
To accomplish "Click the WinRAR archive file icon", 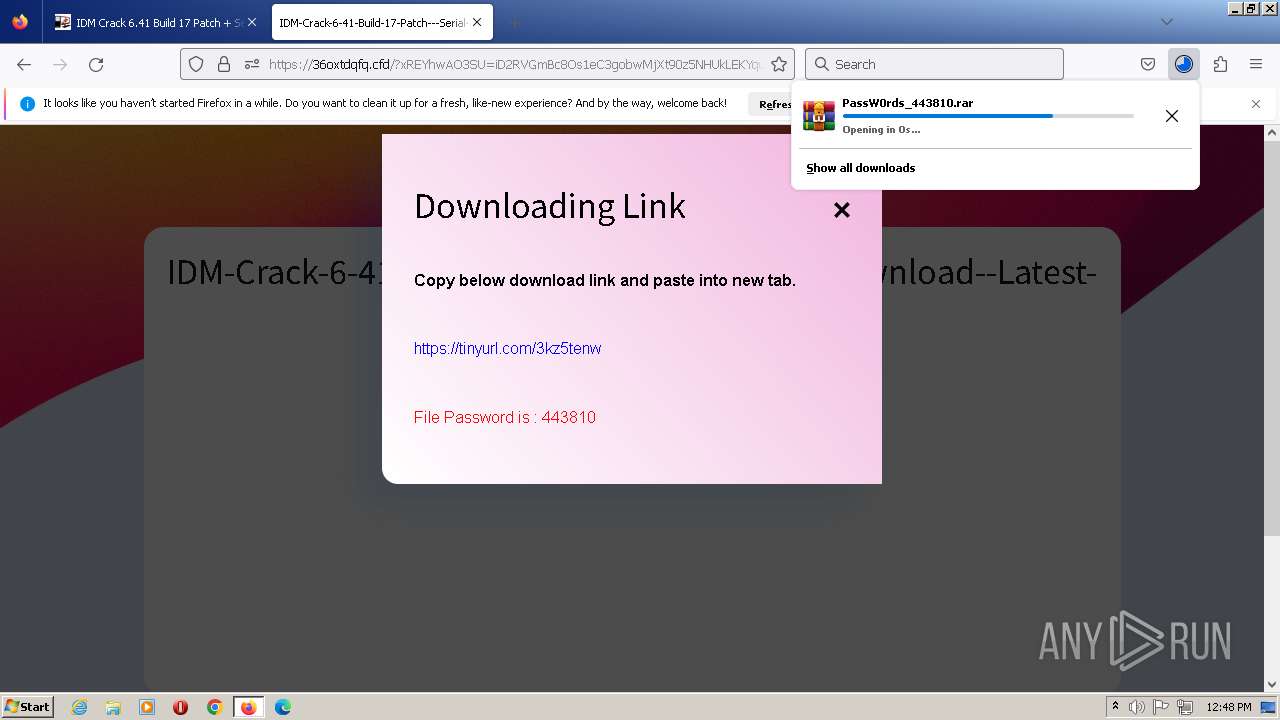I will click(x=819, y=116).
